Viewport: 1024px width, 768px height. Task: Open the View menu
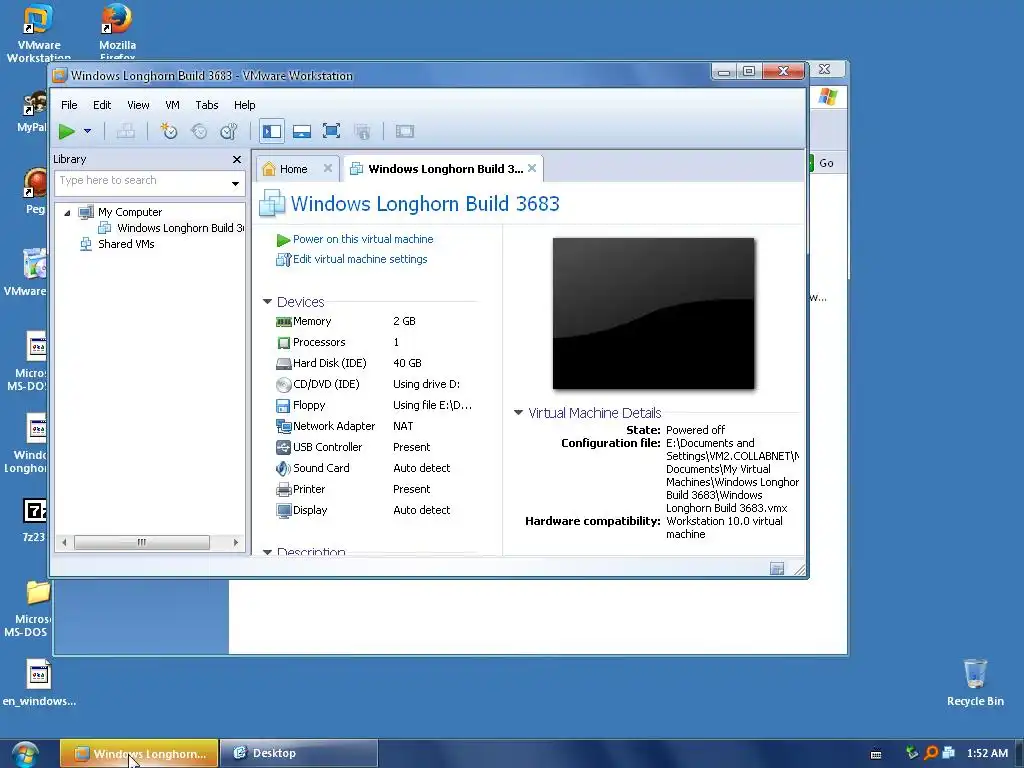138,105
